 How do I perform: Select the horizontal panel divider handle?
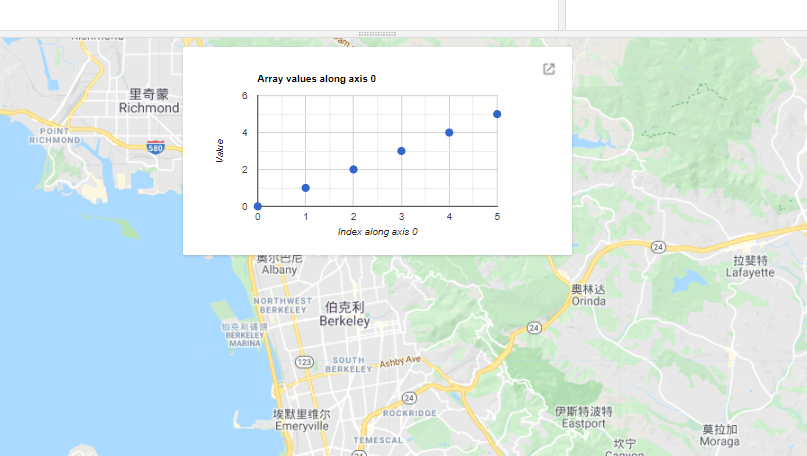[377, 33]
